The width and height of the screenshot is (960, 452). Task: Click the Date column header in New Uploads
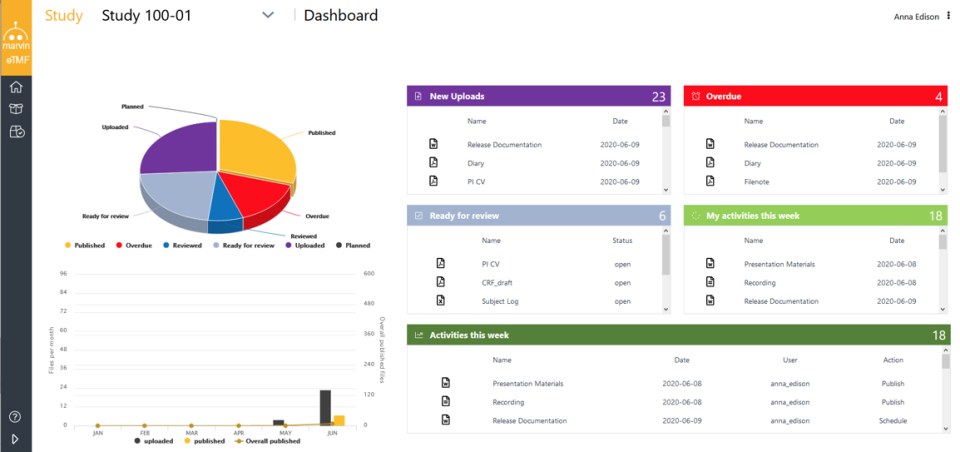[620, 121]
